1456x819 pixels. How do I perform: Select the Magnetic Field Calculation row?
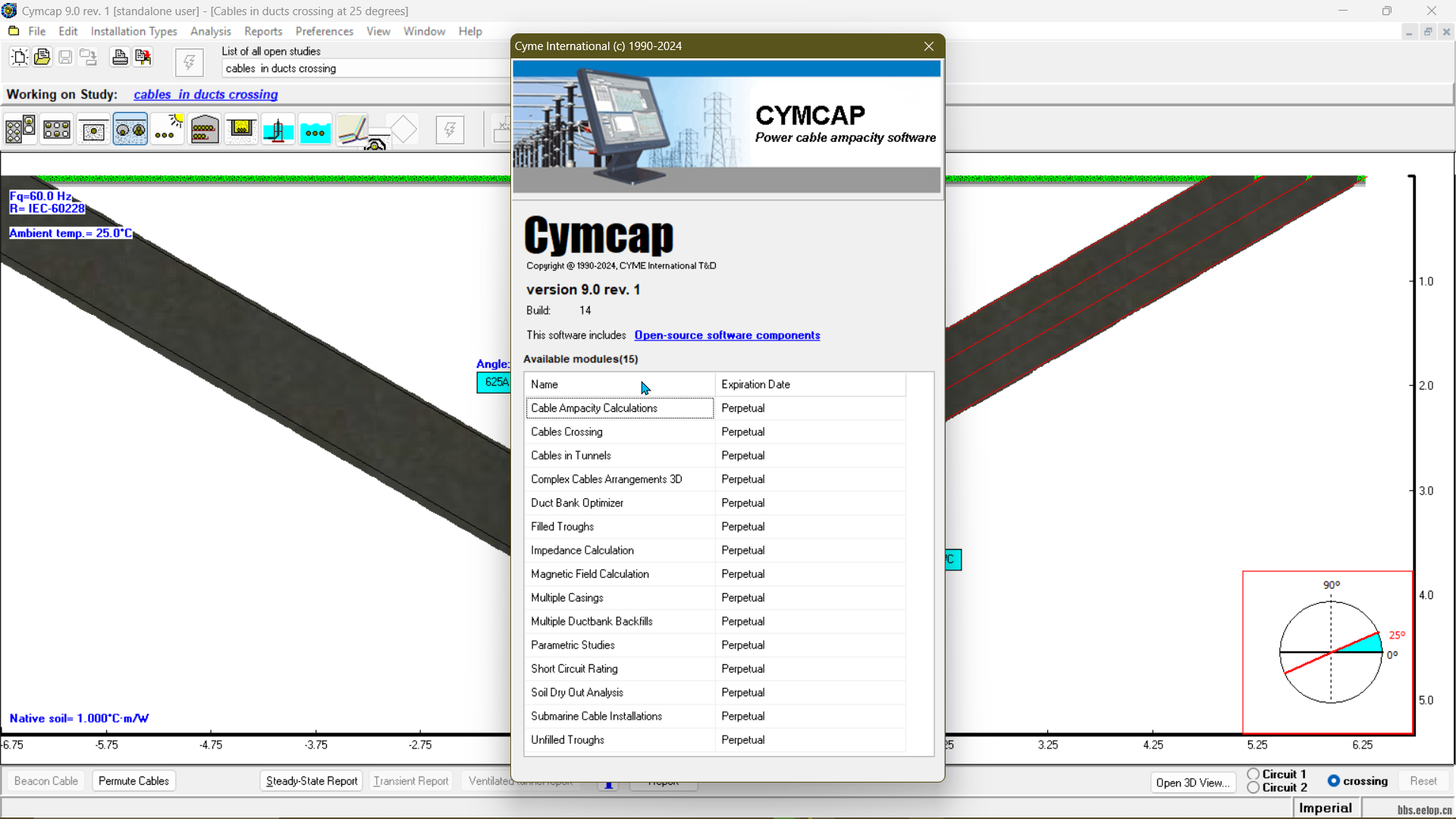pos(715,574)
